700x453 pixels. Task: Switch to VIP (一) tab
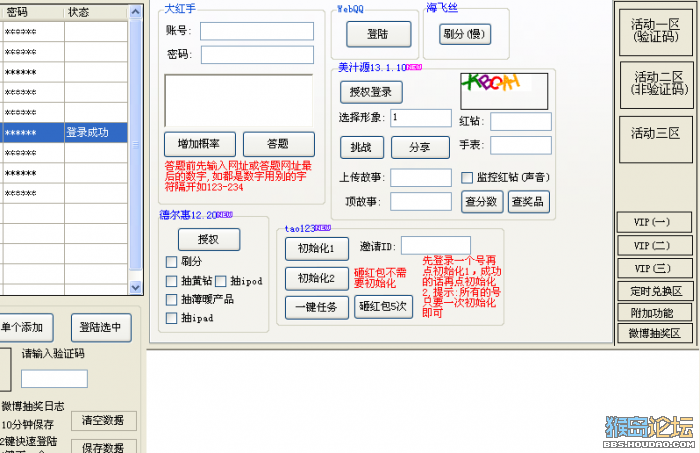coord(654,222)
